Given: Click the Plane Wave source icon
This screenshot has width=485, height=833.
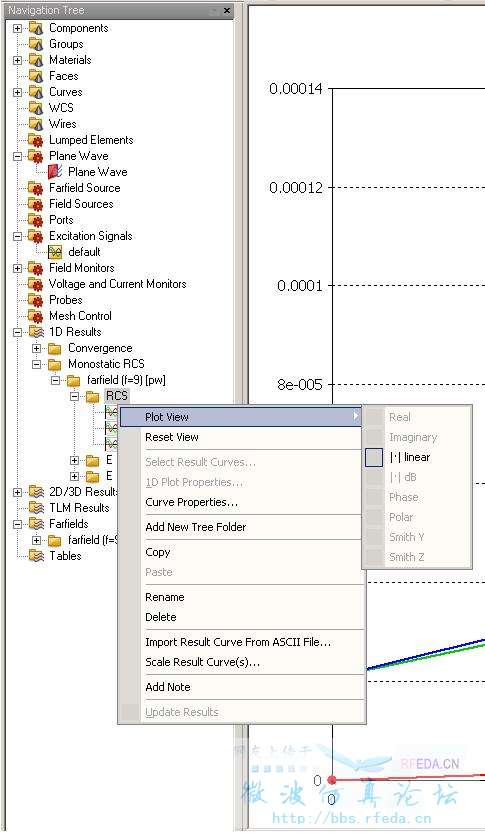Looking at the screenshot, I should 55,172.
